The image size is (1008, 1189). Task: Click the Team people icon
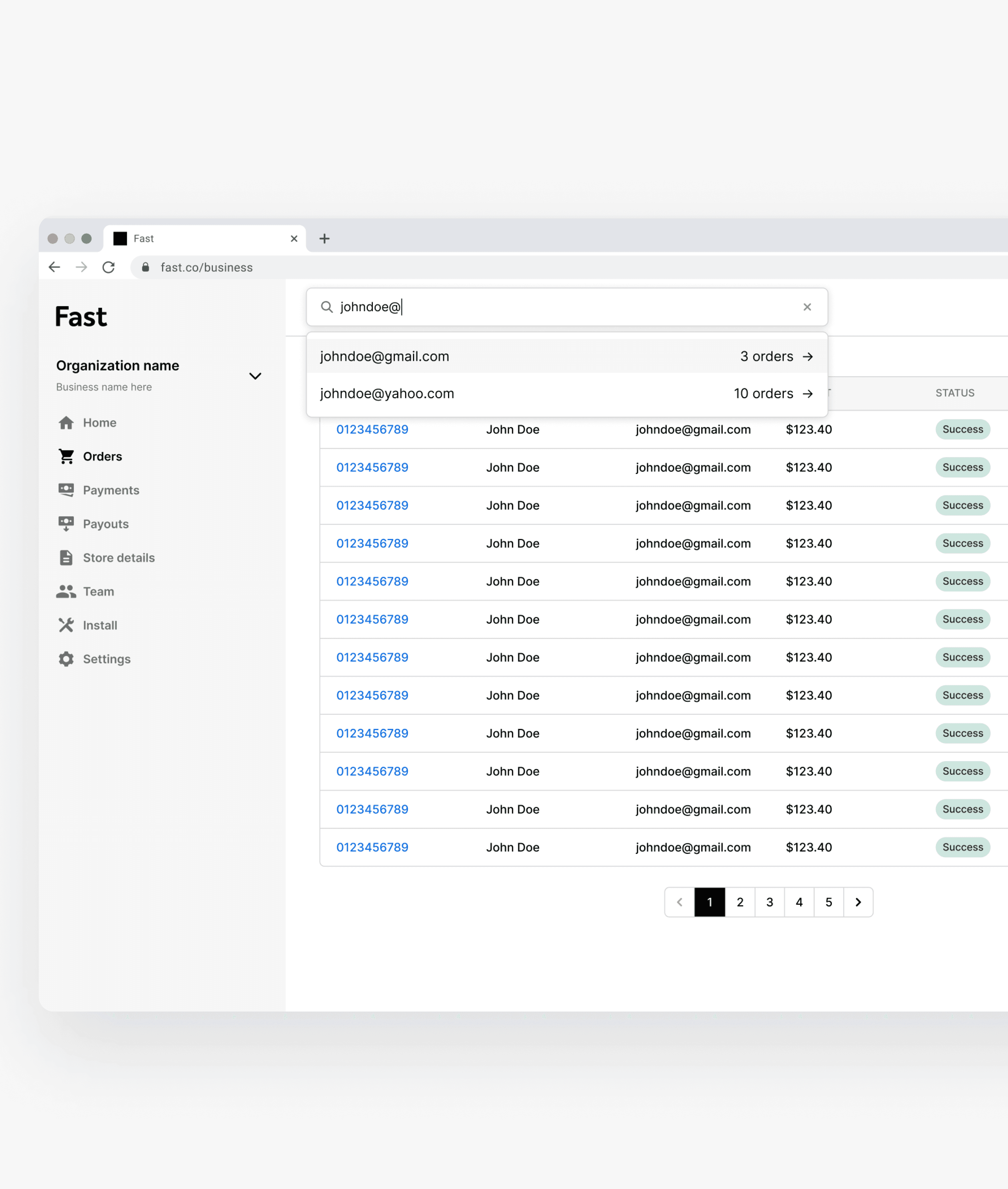point(66,591)
